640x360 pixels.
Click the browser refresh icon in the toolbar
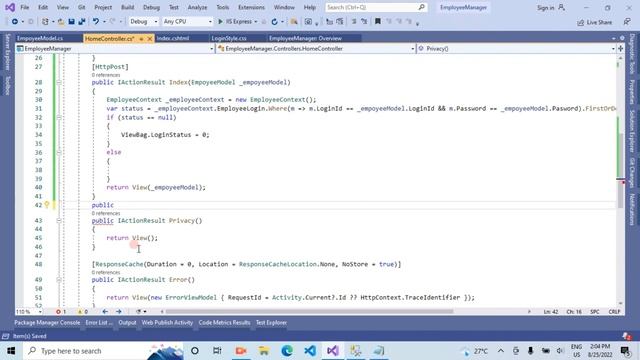274,22
